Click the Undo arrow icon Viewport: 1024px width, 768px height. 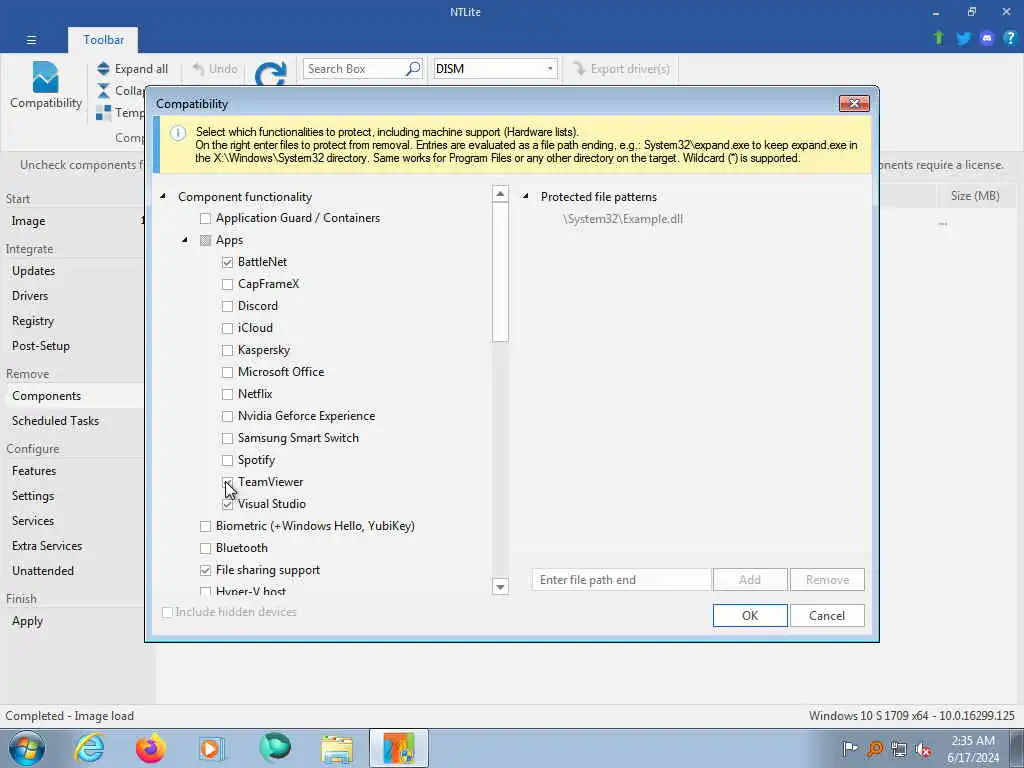[x=199, y=69]
